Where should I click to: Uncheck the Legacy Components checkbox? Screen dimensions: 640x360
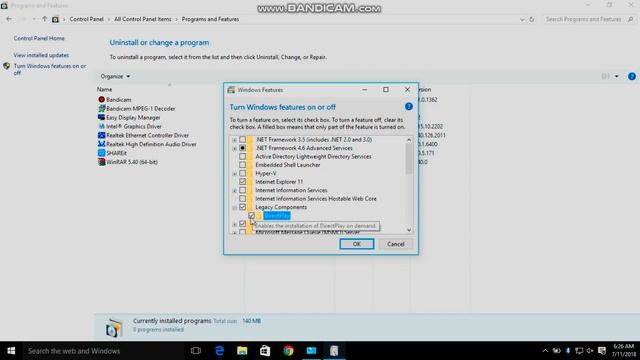(x=242, y=207)
